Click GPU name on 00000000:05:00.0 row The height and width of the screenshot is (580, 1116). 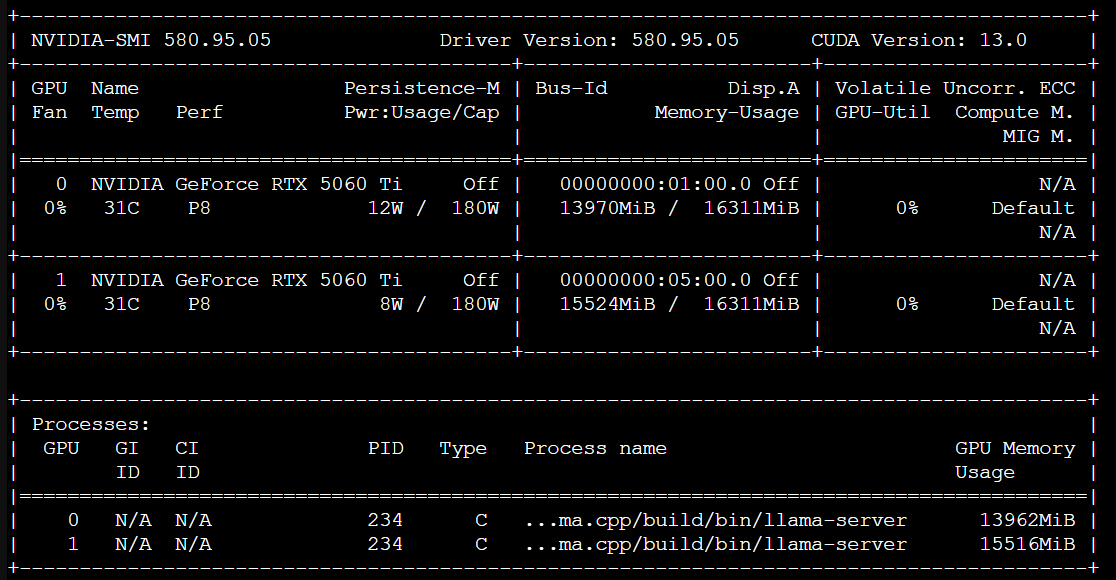tap(247, 280)
